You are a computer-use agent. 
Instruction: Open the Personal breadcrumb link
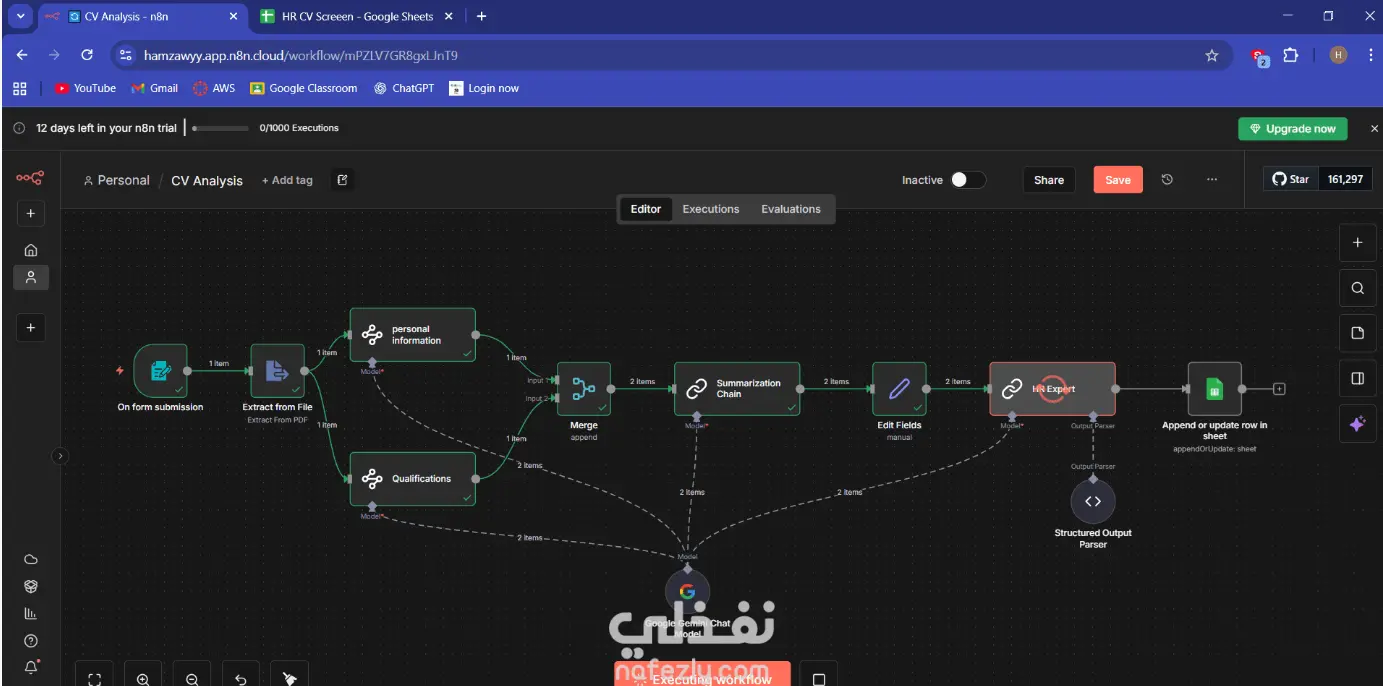coord(117,181)
